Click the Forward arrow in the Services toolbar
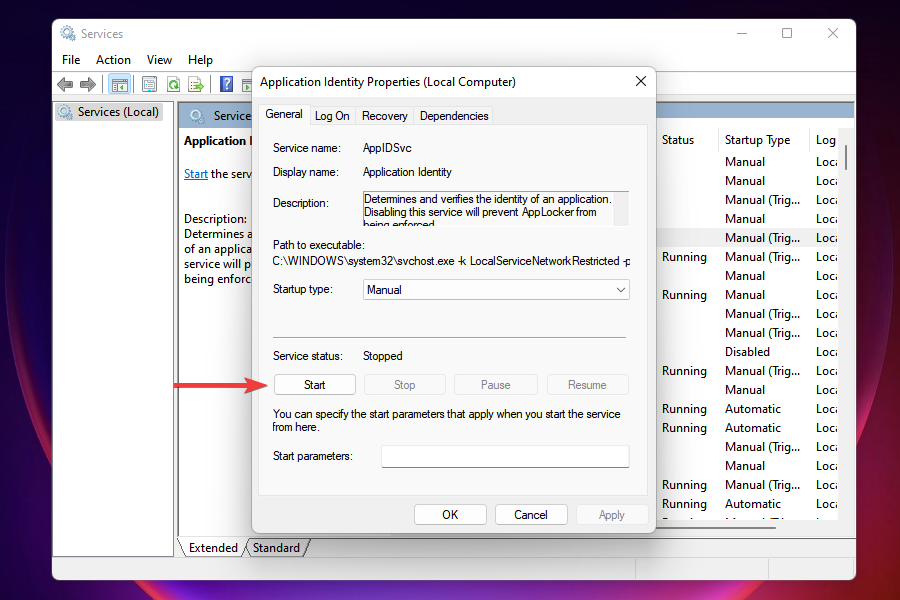Screen dimensions: 900x600 (x=88, y=85)
